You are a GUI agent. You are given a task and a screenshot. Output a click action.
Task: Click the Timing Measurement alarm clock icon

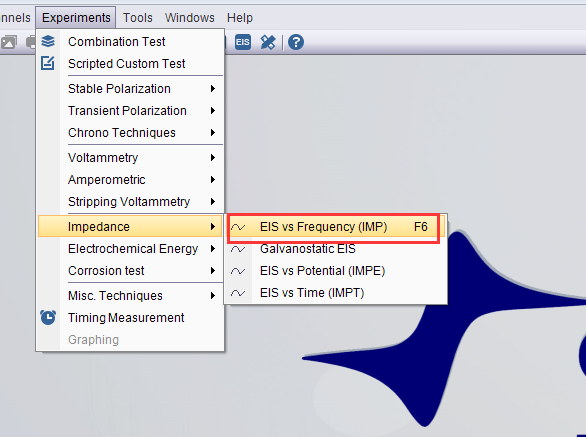click(x=48, y=317)
